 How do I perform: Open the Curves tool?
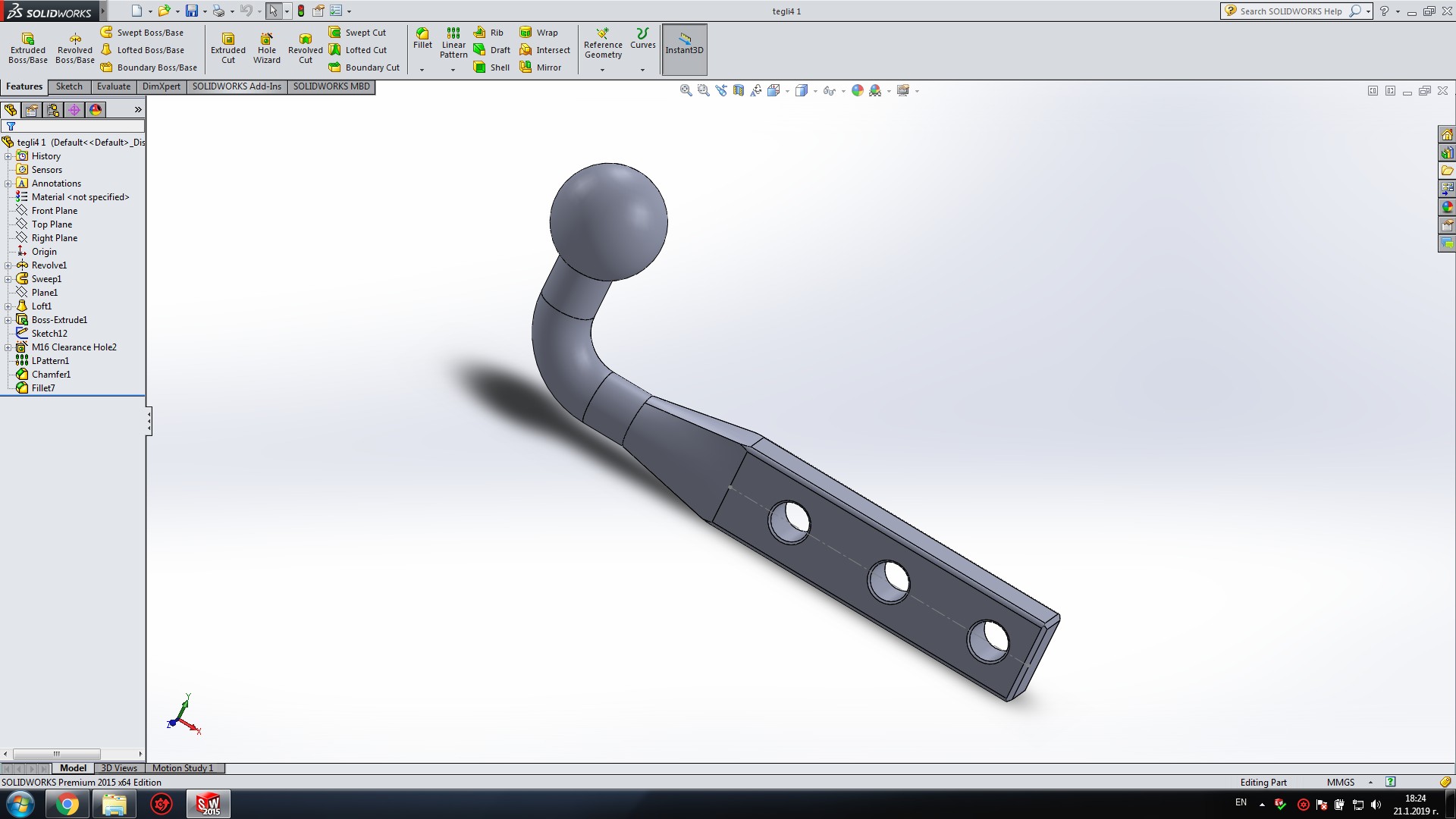(642, 39)
